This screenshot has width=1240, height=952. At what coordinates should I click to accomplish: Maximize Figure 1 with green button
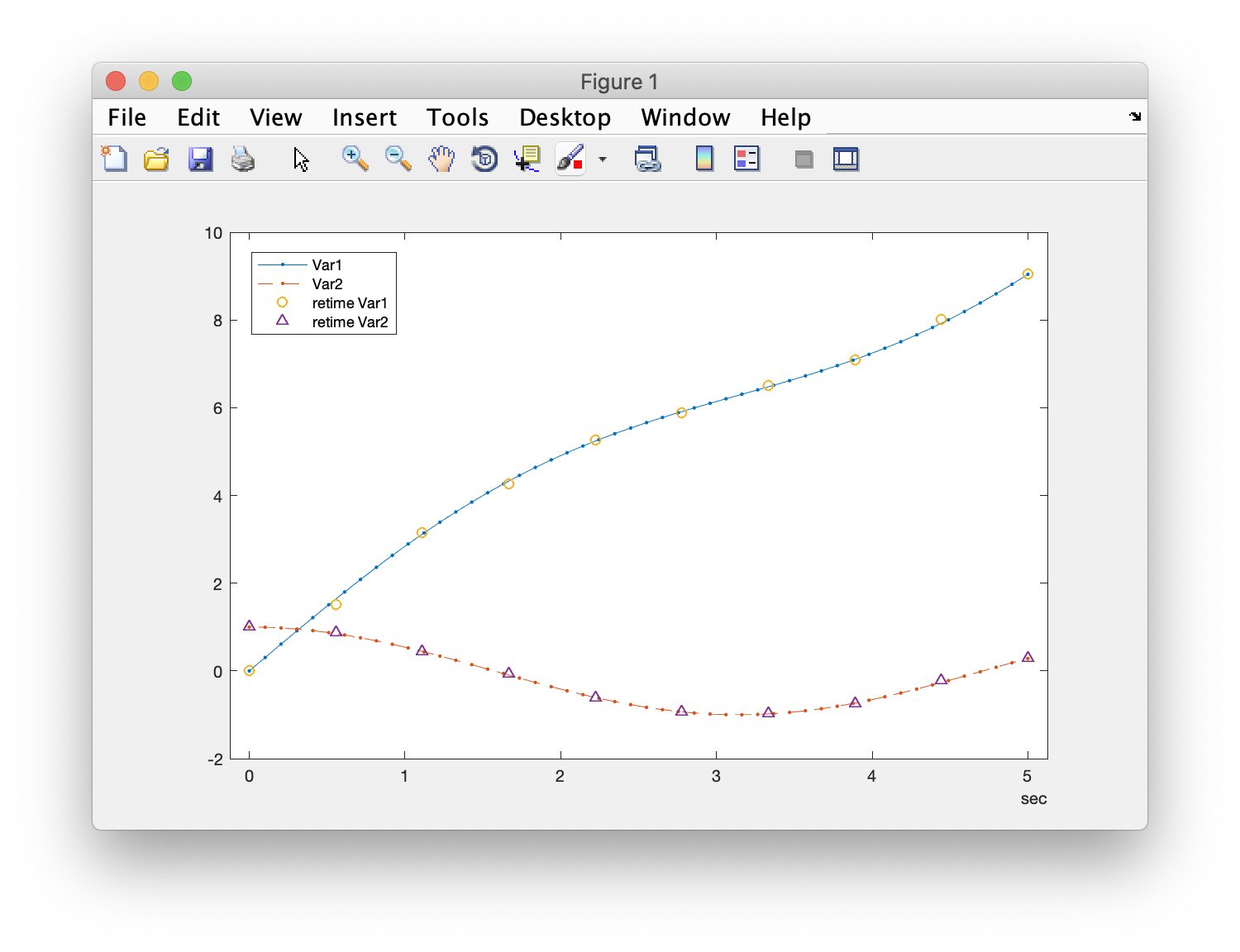click(182, 81)
